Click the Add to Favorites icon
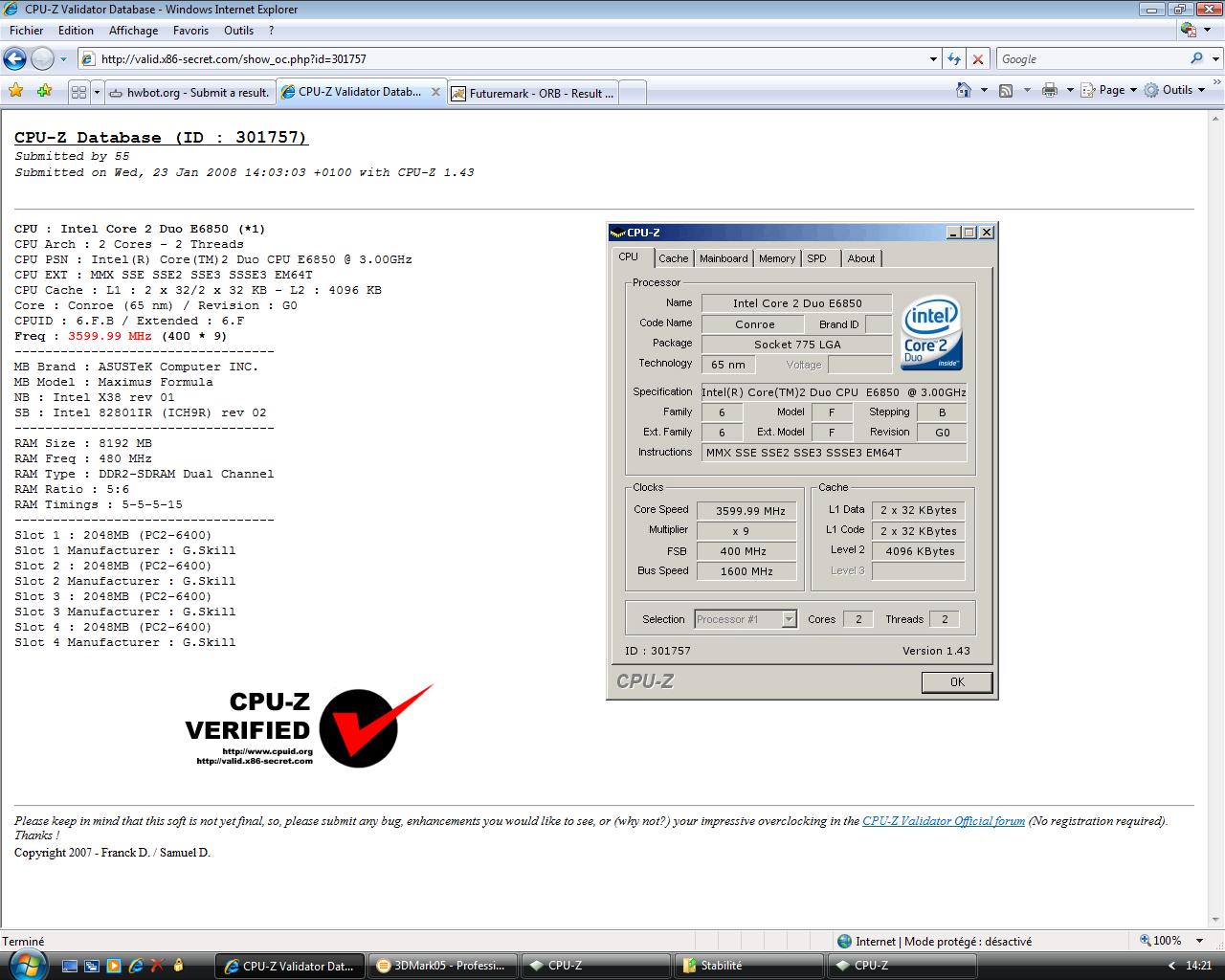The height and width of the screenshot is (980, 1225). pyautogui.click(x=44, y=91)
